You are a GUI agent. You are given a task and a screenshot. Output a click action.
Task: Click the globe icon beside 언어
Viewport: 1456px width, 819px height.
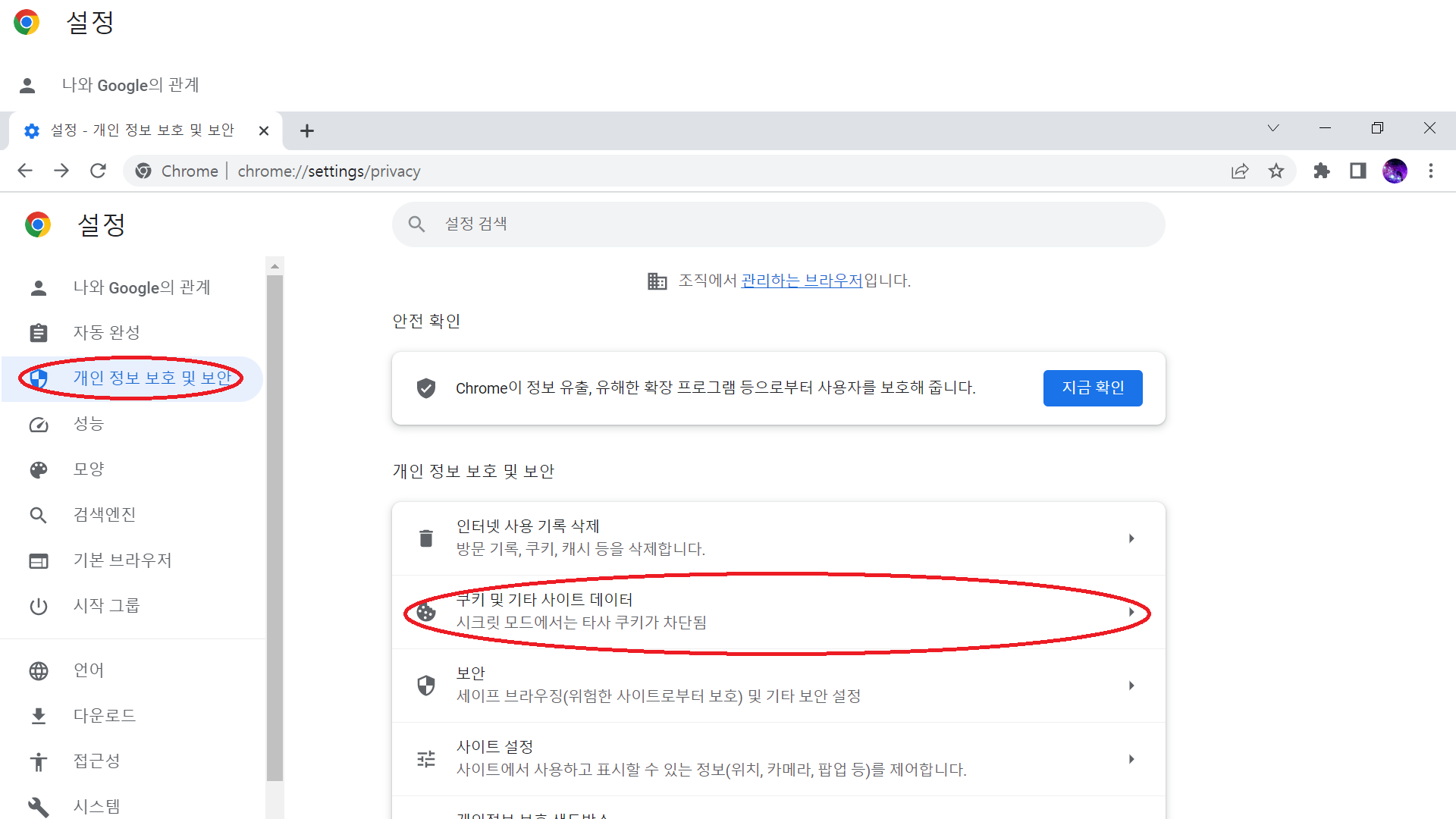[x=39, y=671]
